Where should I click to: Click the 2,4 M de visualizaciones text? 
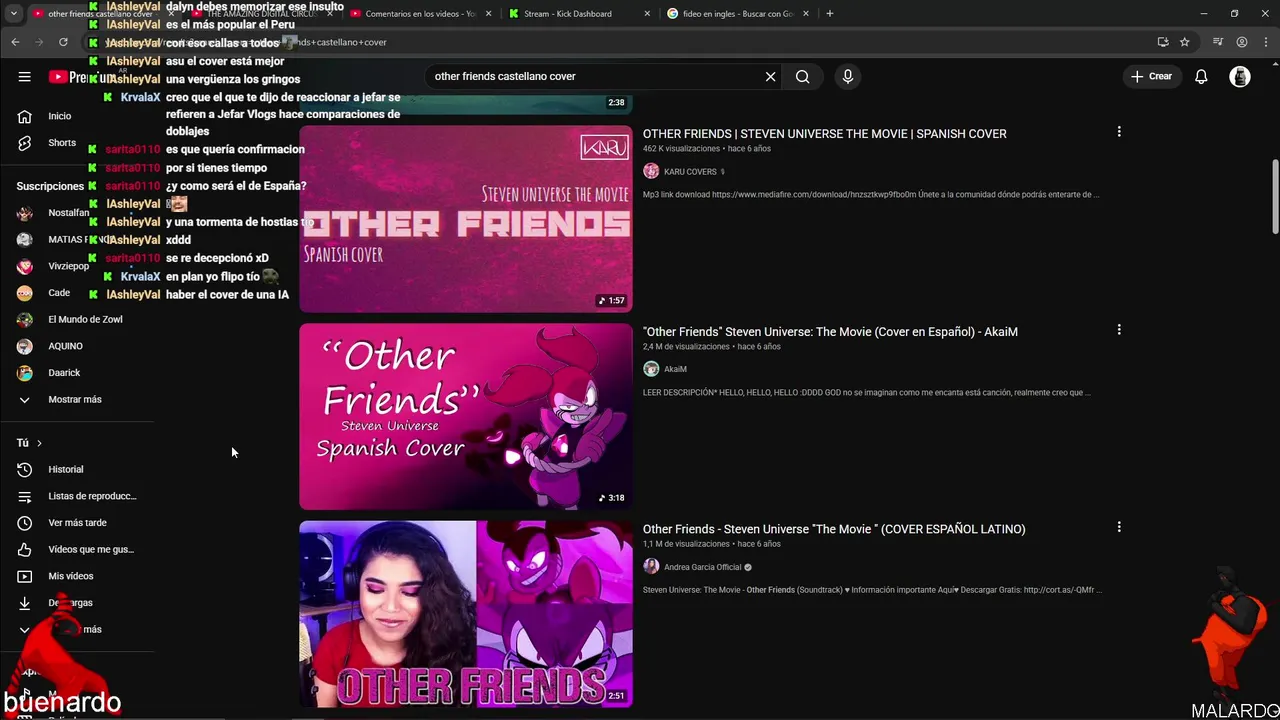(686, 347)
